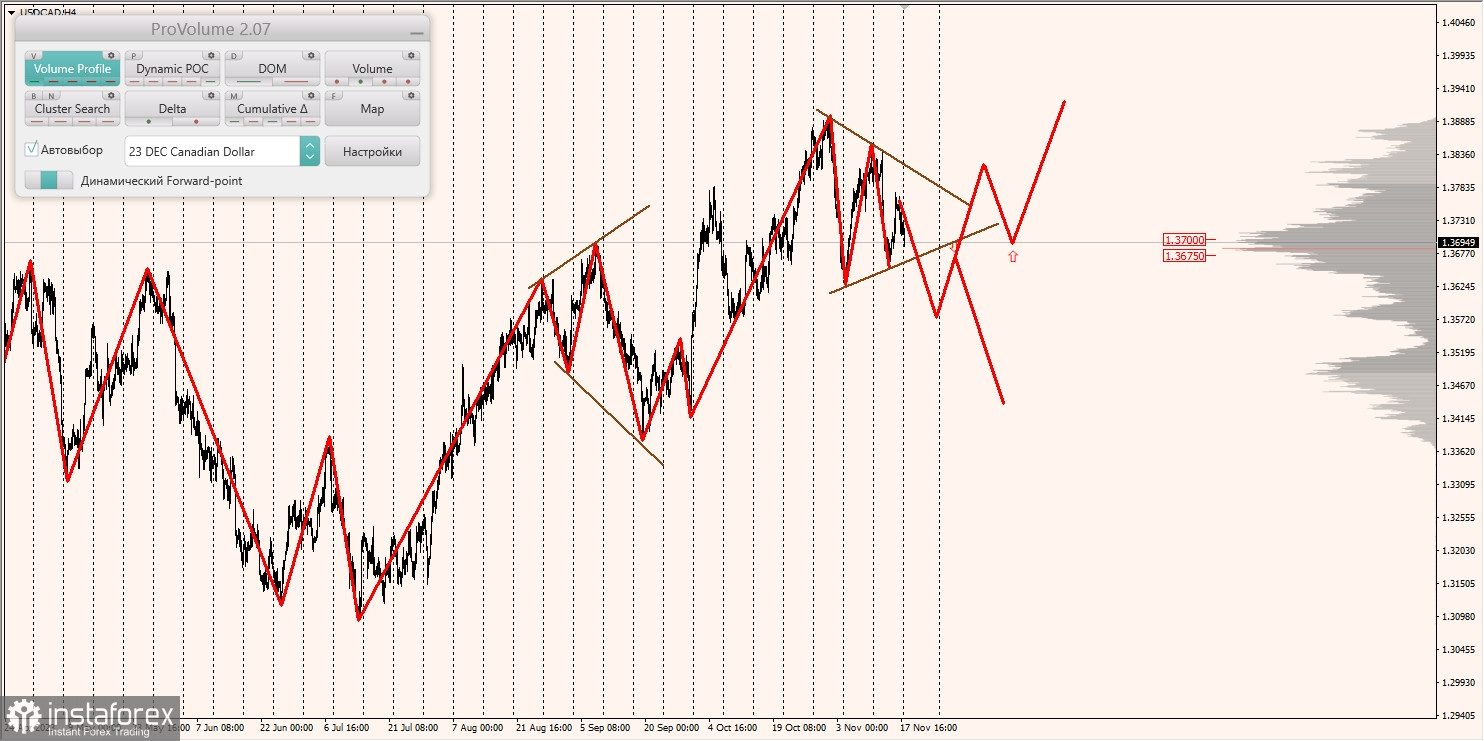Toggle the Cumulative Δ button

[x=272, y=108]
